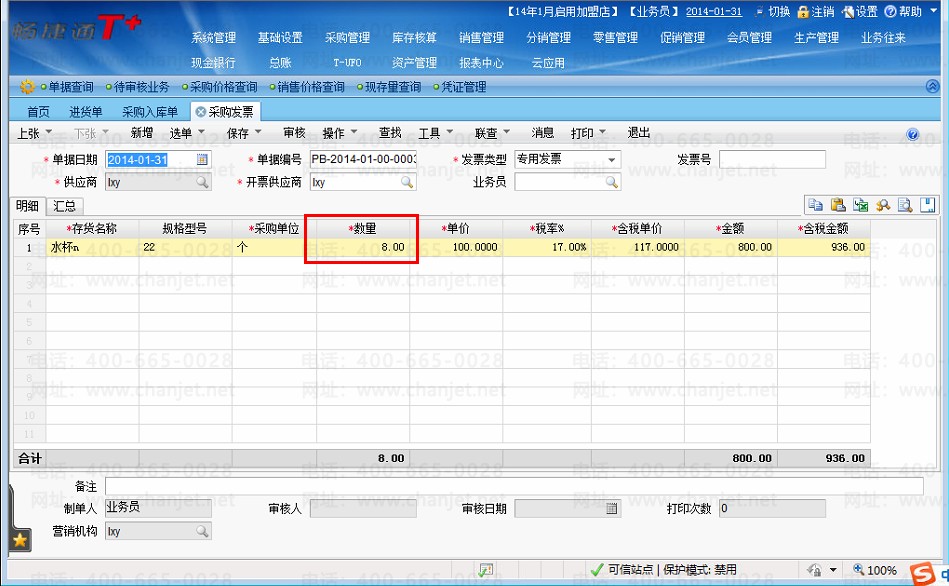Click the 退出 button
The image size is (949, 586).
pos(639,133)
